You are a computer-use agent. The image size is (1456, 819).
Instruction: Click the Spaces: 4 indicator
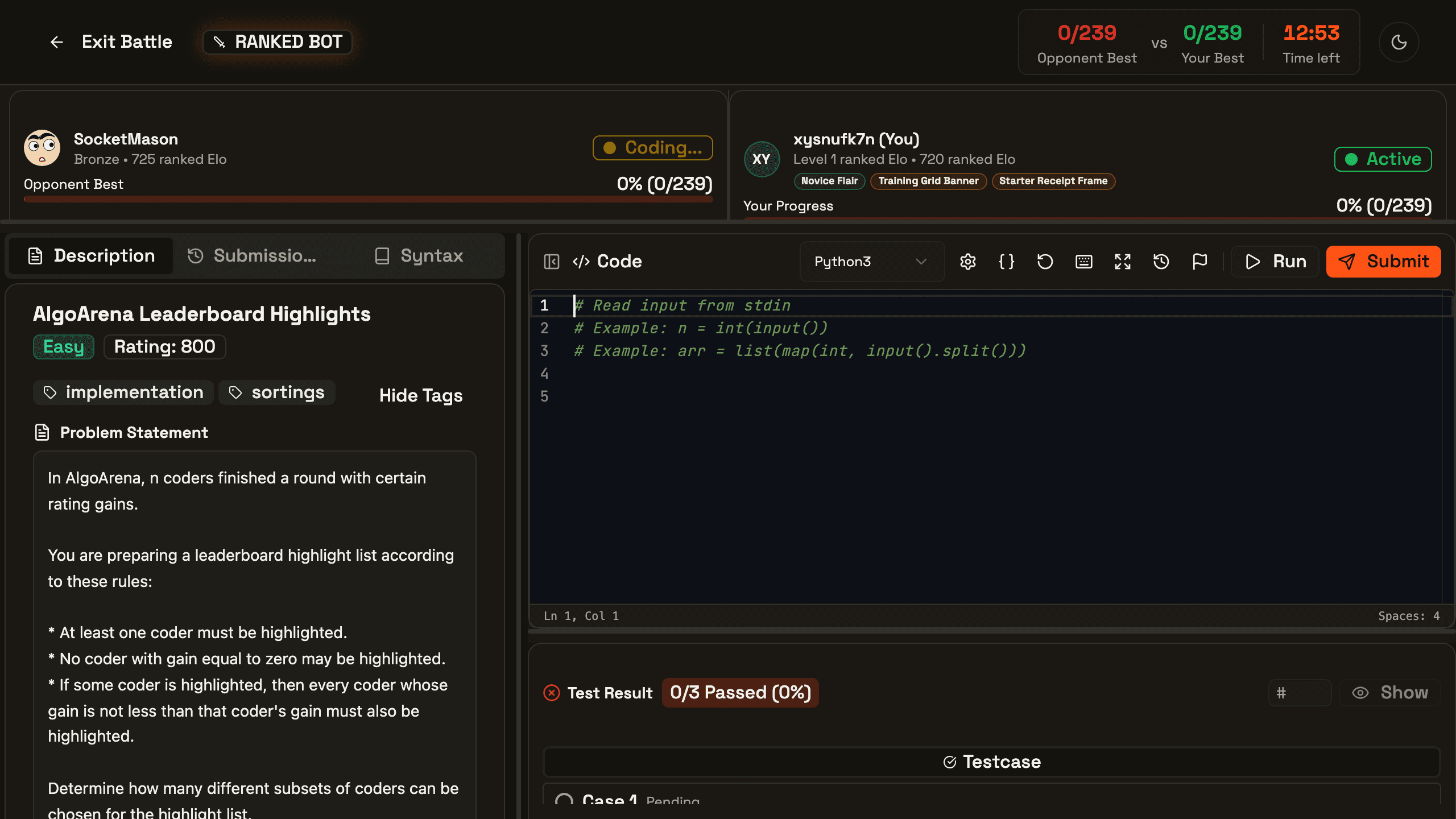click(x=1409, y=616)
